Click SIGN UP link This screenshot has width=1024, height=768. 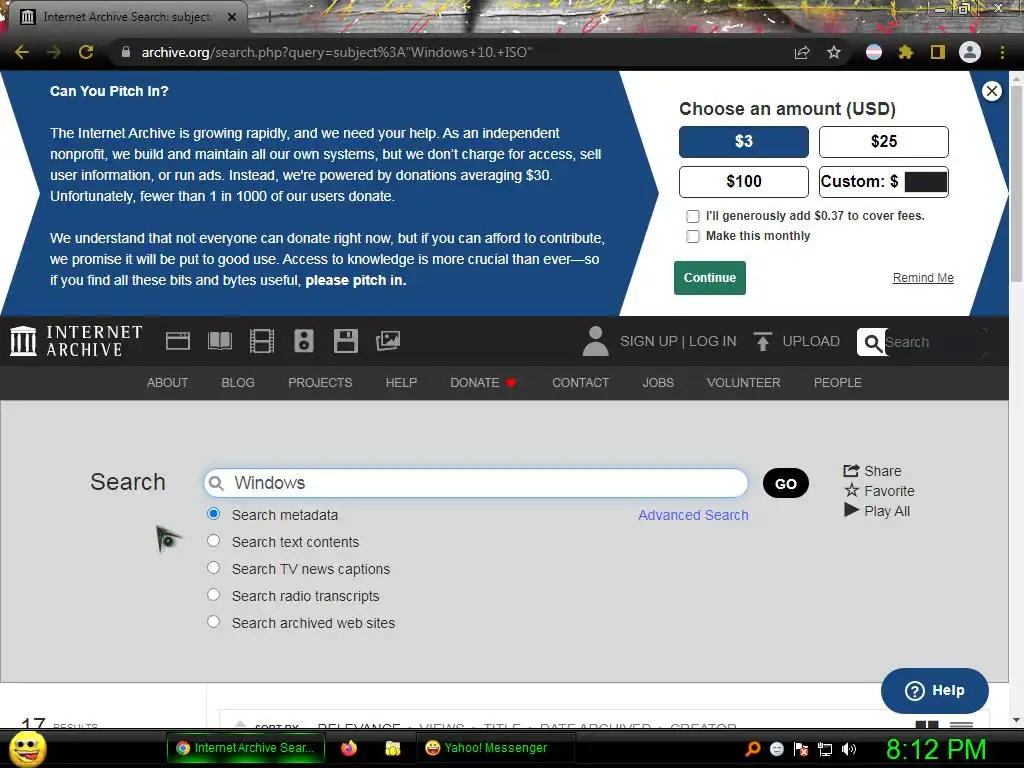click(648, 341)
